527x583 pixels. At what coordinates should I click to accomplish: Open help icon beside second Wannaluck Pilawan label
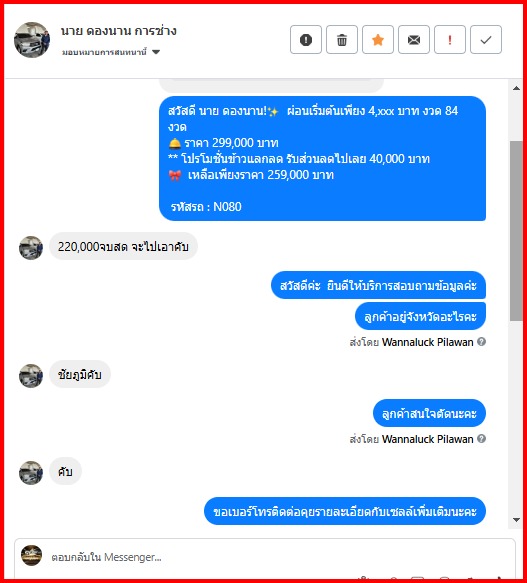(481, 439)
